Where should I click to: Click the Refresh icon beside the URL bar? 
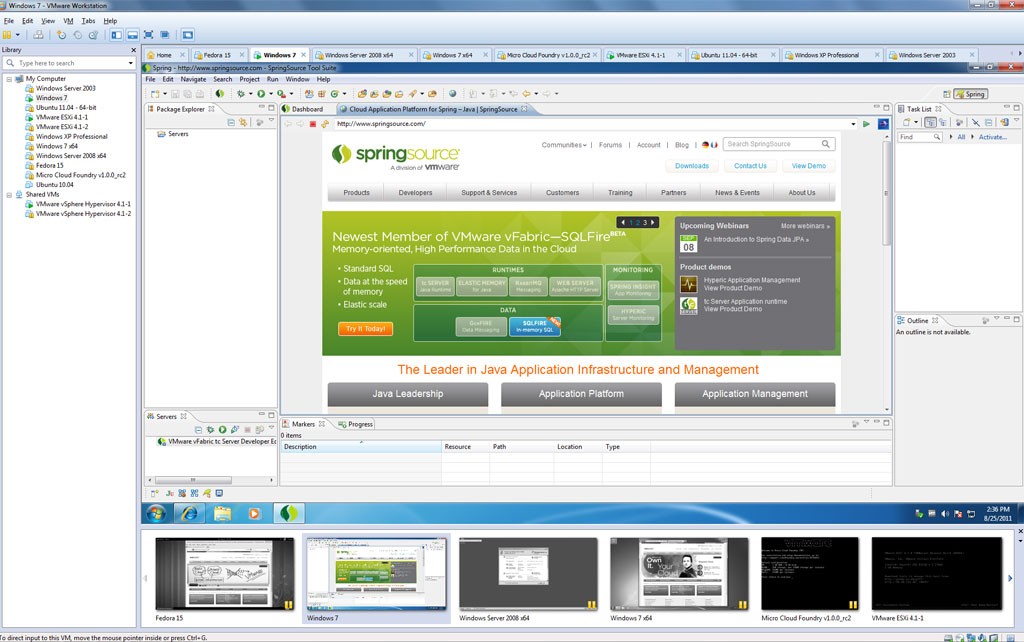pos(324,124)
